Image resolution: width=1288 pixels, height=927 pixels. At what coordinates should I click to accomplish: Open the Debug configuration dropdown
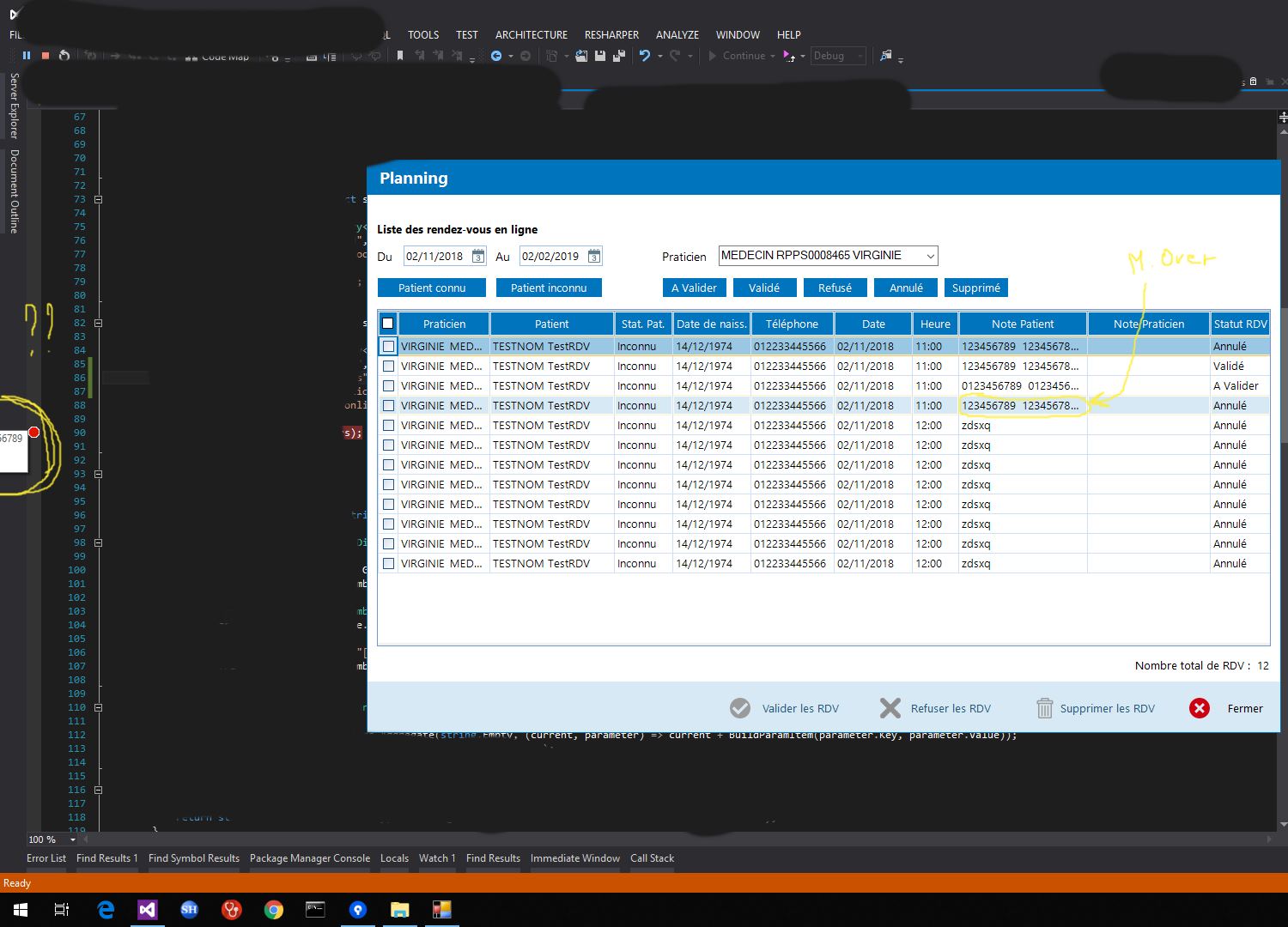tap(838, 56)
